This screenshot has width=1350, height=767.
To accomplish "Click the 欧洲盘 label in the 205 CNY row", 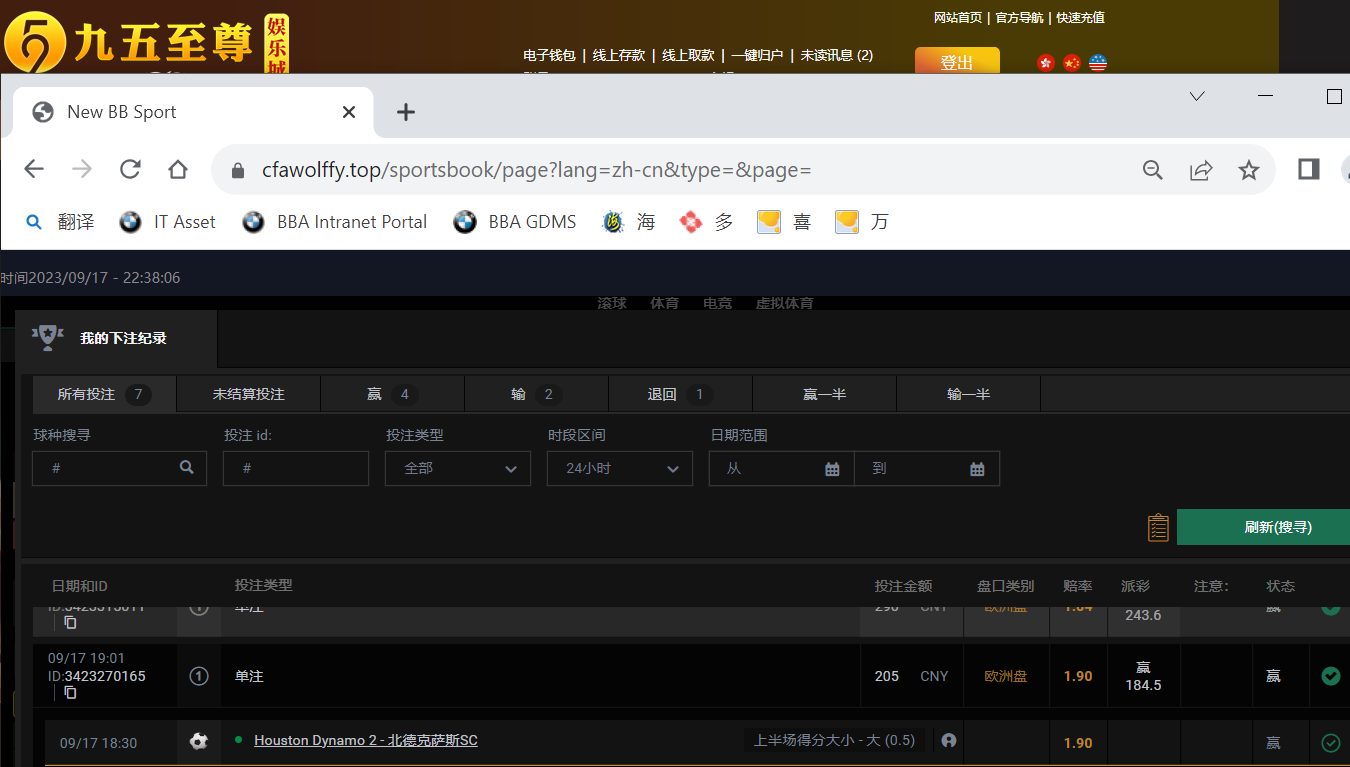I will (x=1006, y=677).
